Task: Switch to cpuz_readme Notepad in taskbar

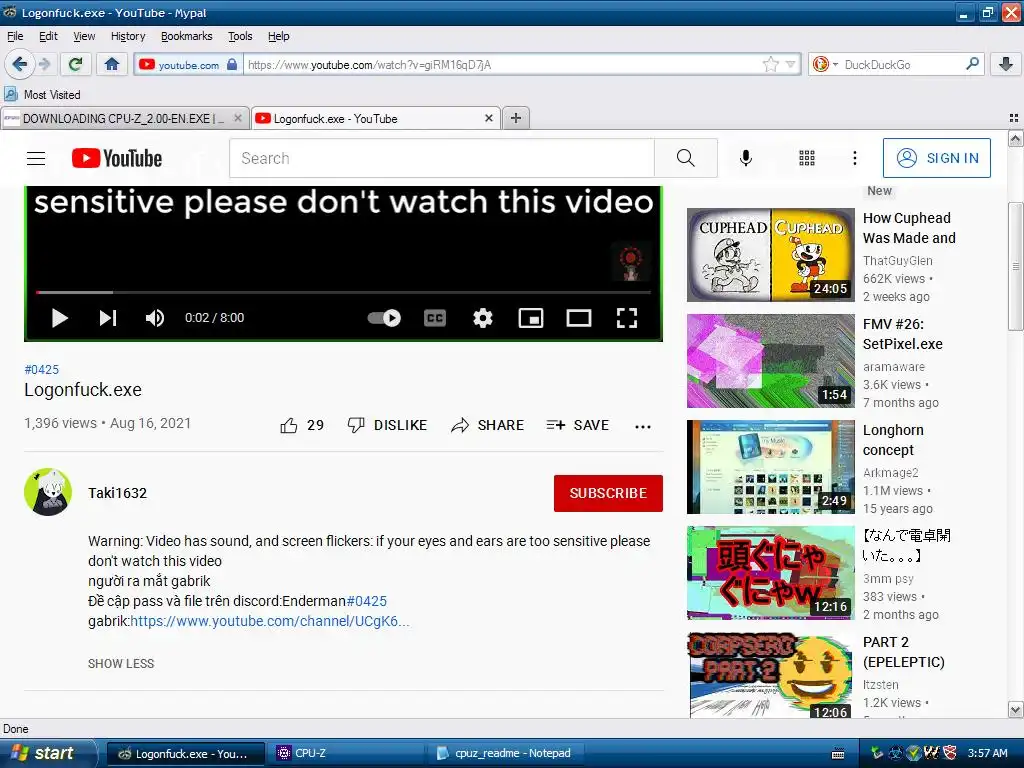Action: pos(506,753)
